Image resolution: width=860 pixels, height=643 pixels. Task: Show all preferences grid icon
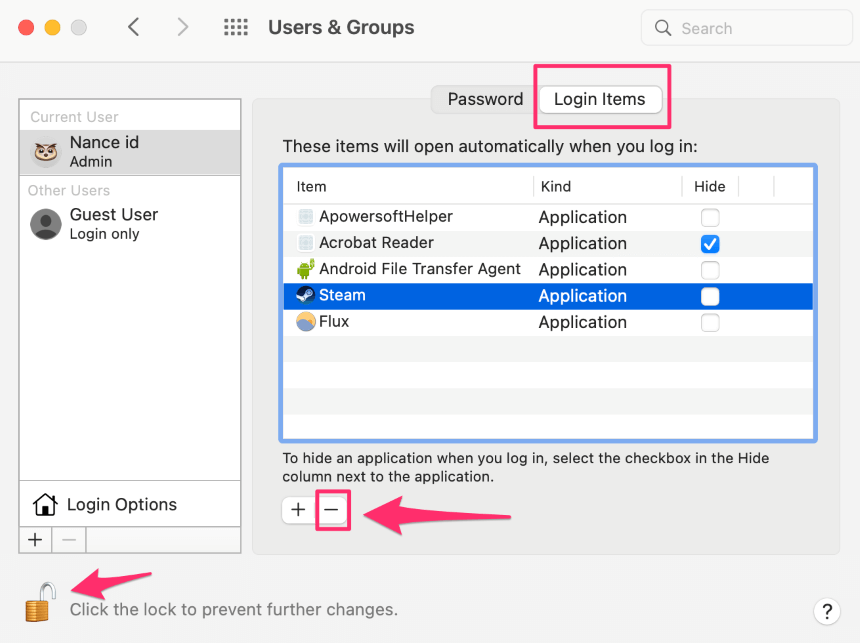click(x=235, y=28)
